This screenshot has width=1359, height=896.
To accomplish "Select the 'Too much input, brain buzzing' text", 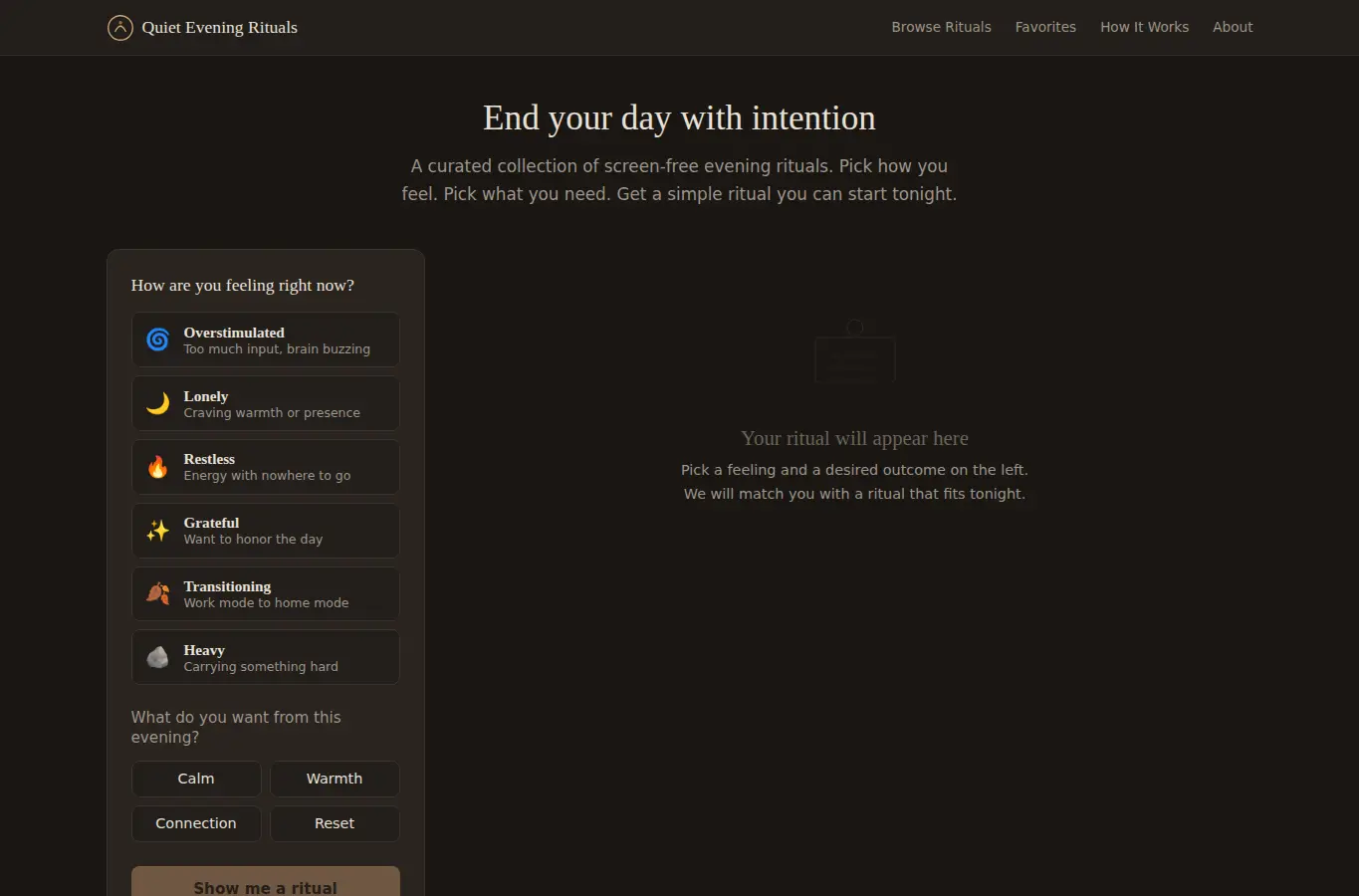I will (x=277, y=349).
